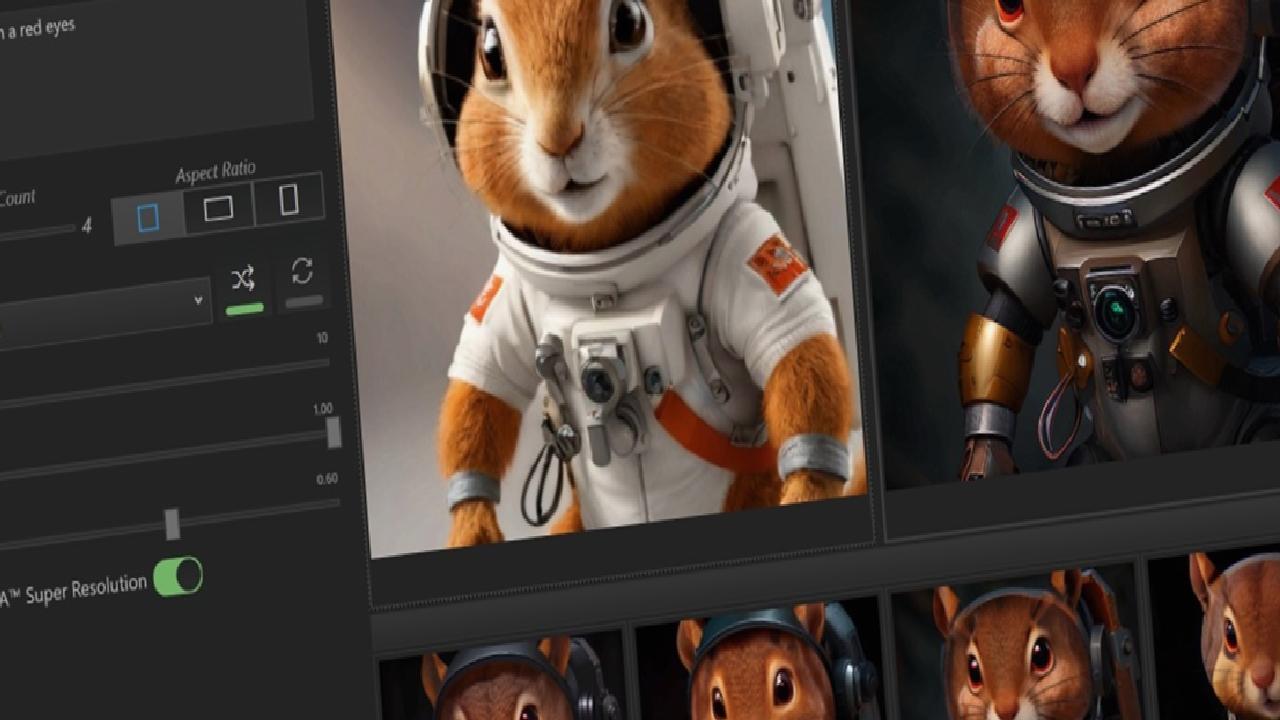Open the dropdown beside the shuffle icon
The height and width of the screenshot is (720, 1280).
coord(105,314)
